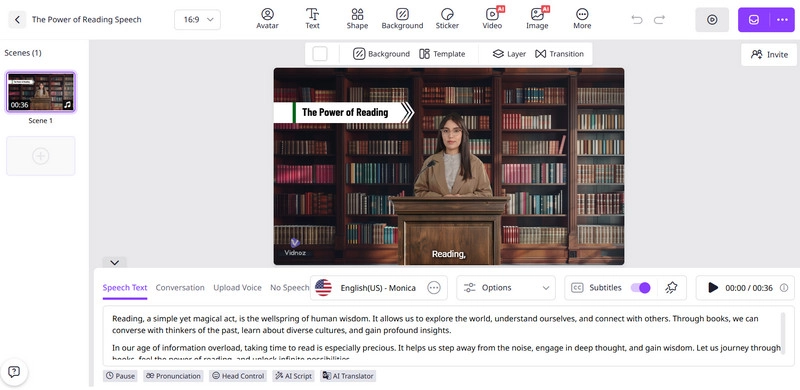Toggle the Subtitles switch
Screen dimensions: 800x390
tap(640, 287)
